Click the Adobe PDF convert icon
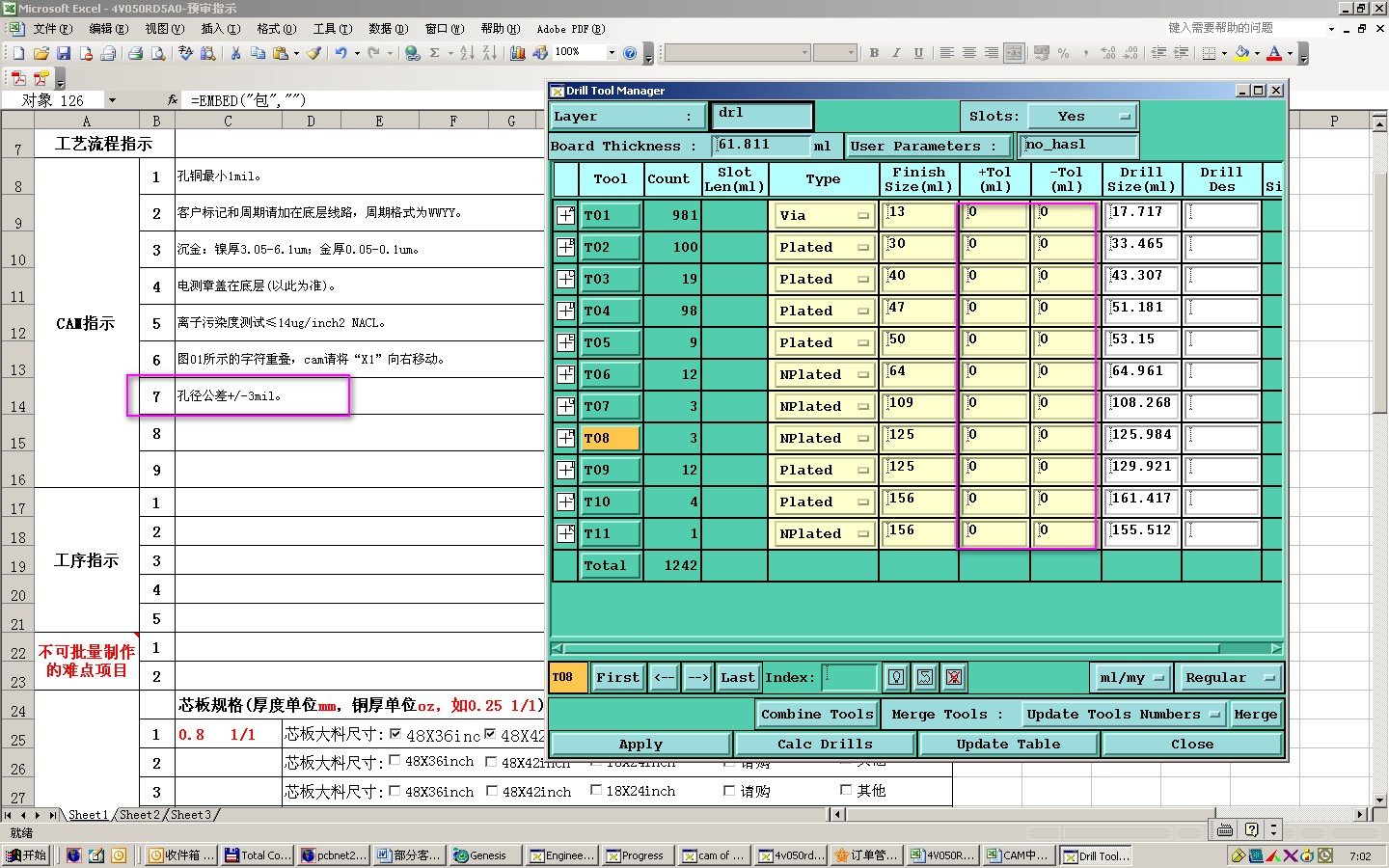Screen dimensions: 1389x868 click(18, 78)
